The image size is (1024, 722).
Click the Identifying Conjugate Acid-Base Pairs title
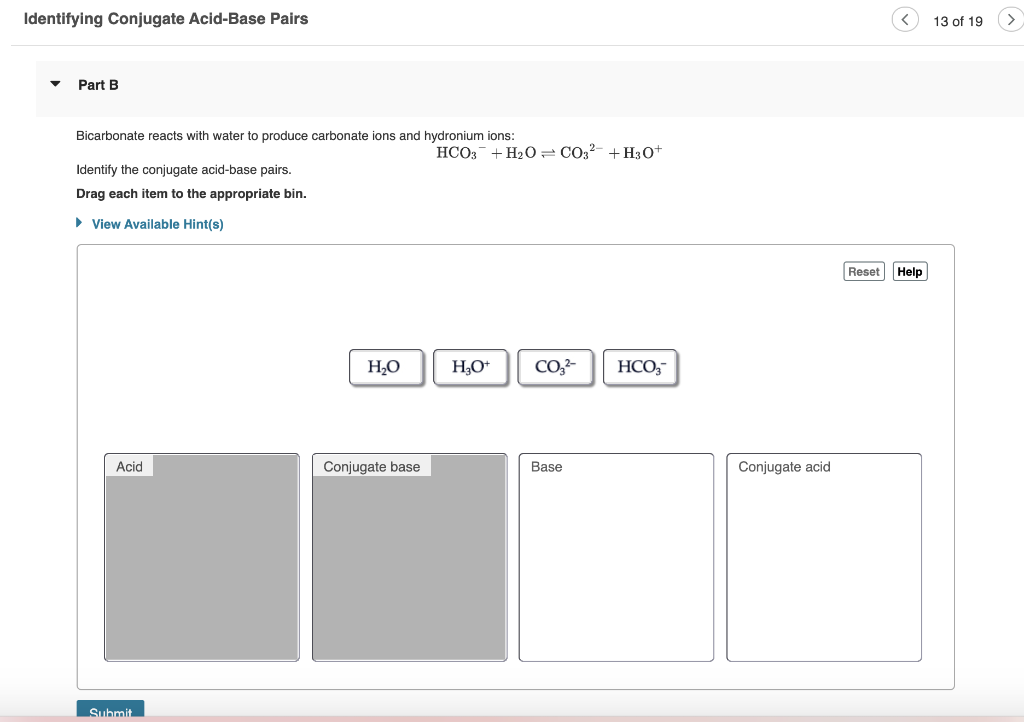point(166,18)
